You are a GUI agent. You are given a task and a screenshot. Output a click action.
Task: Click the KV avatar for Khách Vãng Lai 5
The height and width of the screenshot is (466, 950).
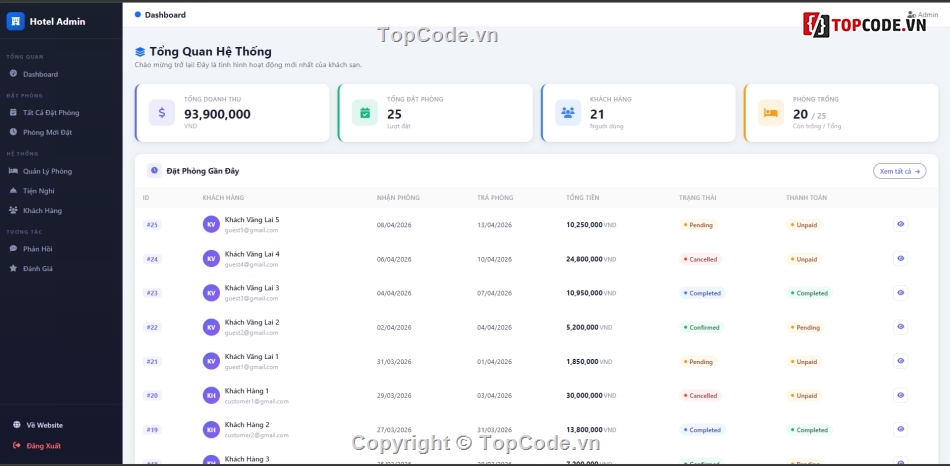[x=211, y=224]
